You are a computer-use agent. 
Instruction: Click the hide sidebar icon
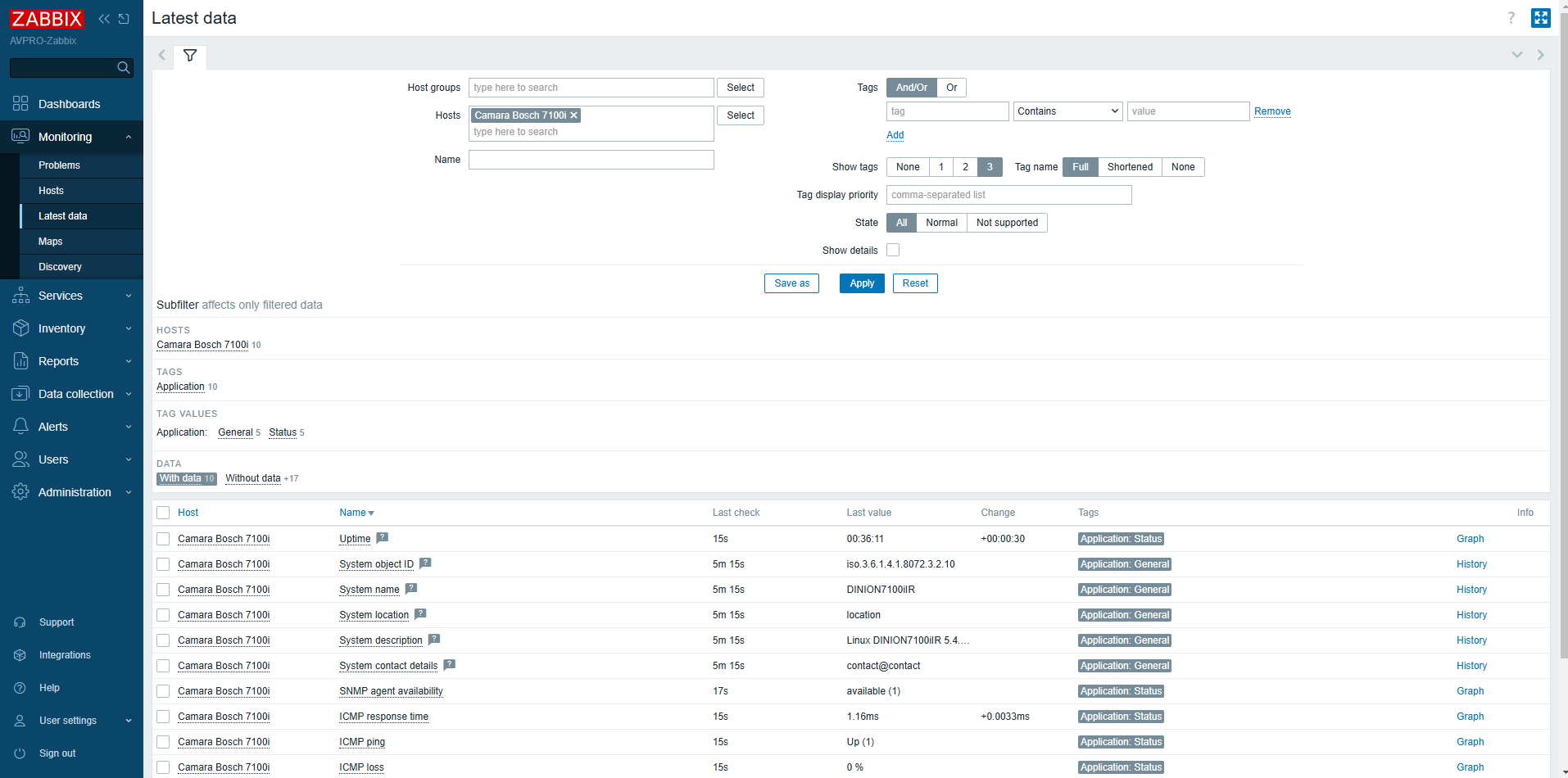click(x=125, y=19)
